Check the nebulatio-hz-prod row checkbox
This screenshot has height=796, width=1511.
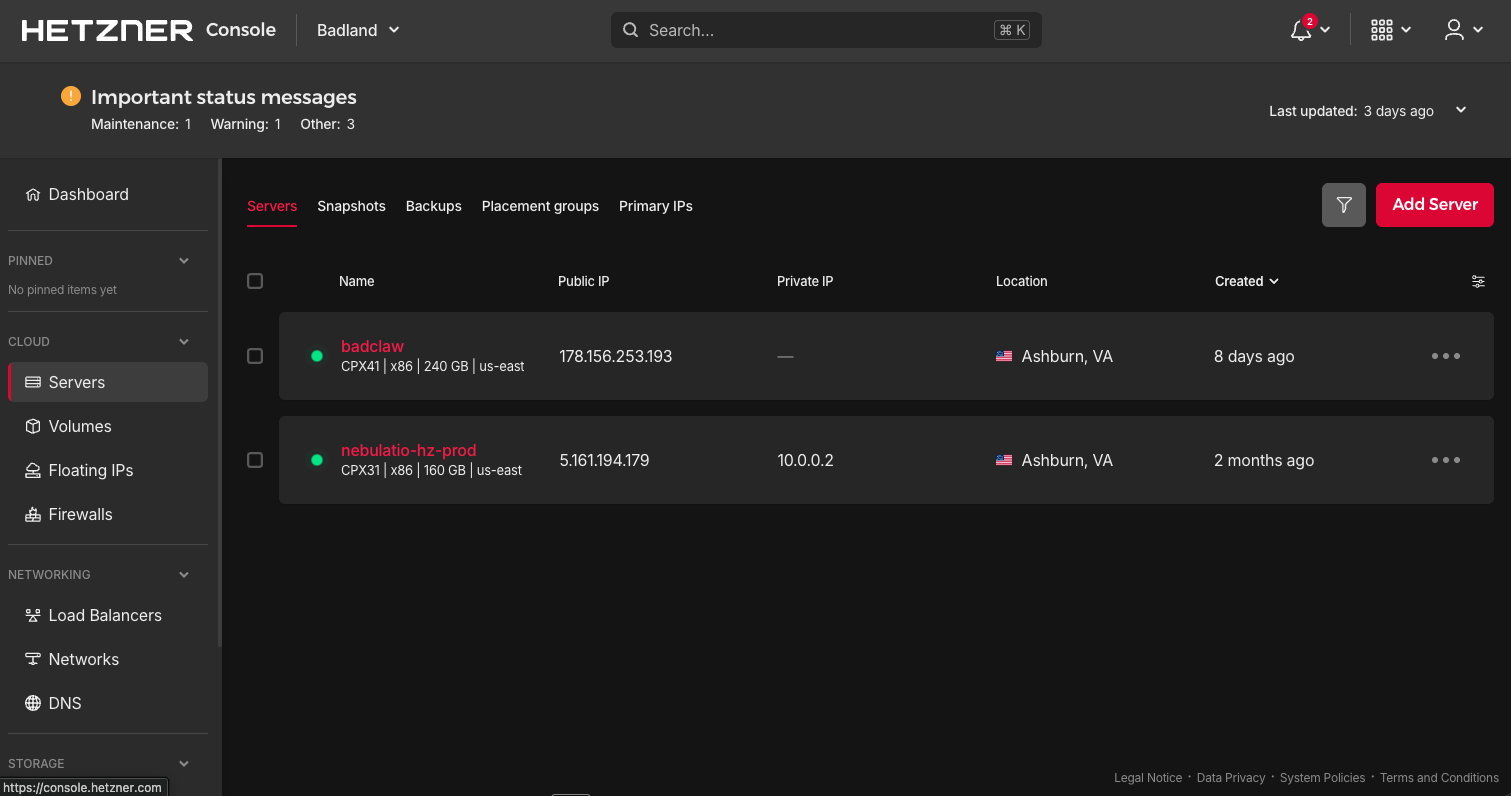click(x=255, y=460)
